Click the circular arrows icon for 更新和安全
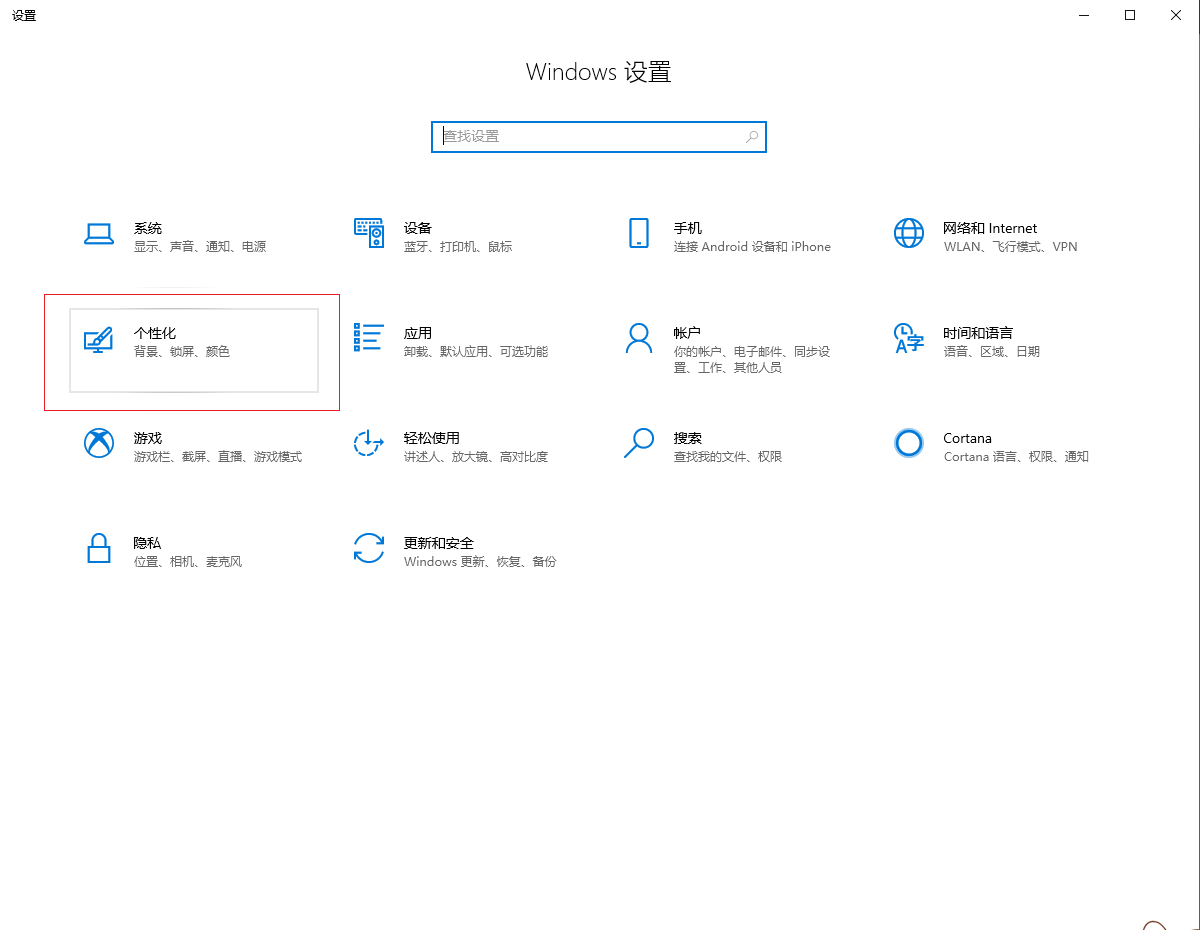Screen dimensions: 1200x930 pos(368,548)
